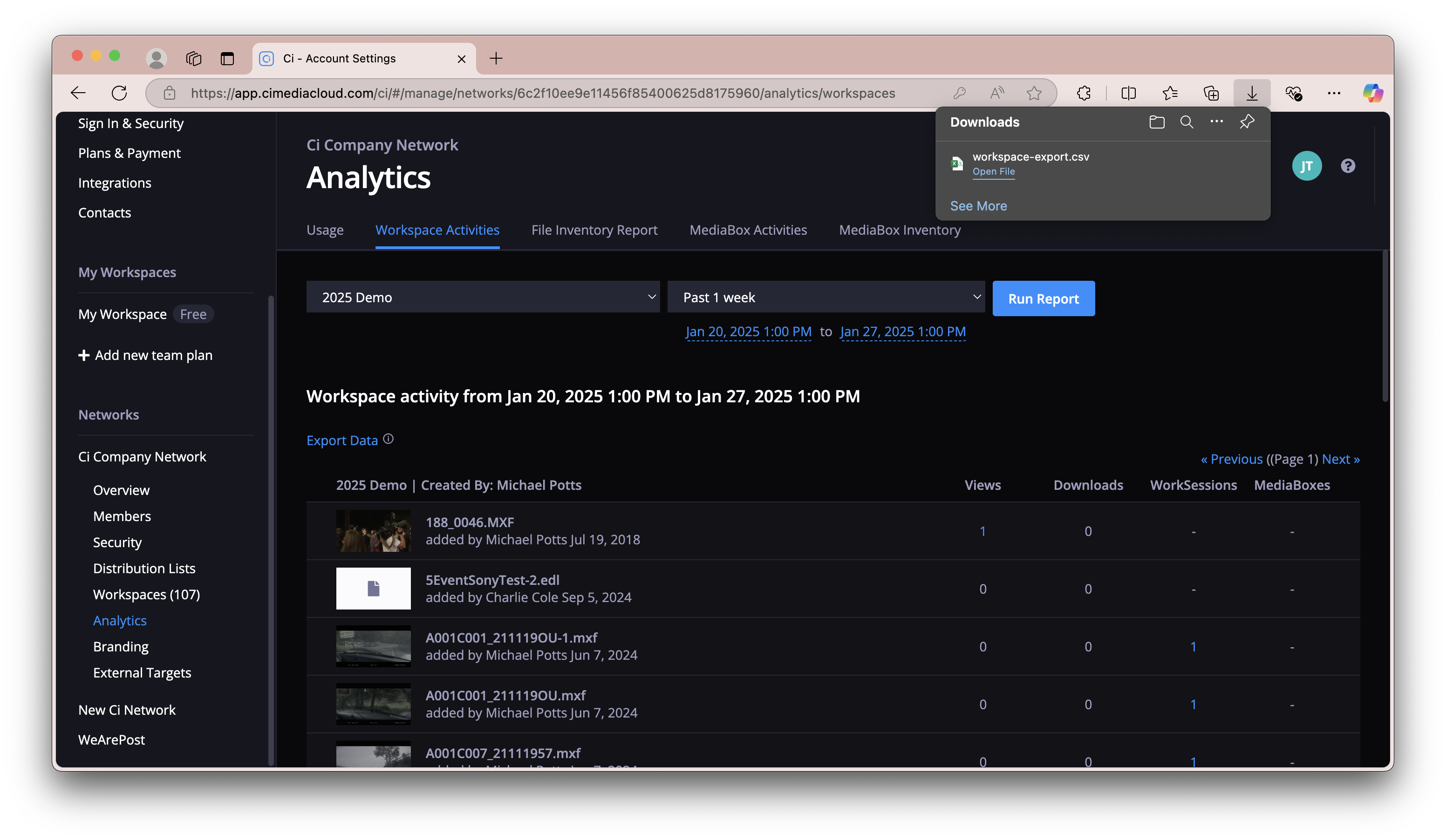Add this page to favorites star
1446x840 pixels.
coord(1034,93)
